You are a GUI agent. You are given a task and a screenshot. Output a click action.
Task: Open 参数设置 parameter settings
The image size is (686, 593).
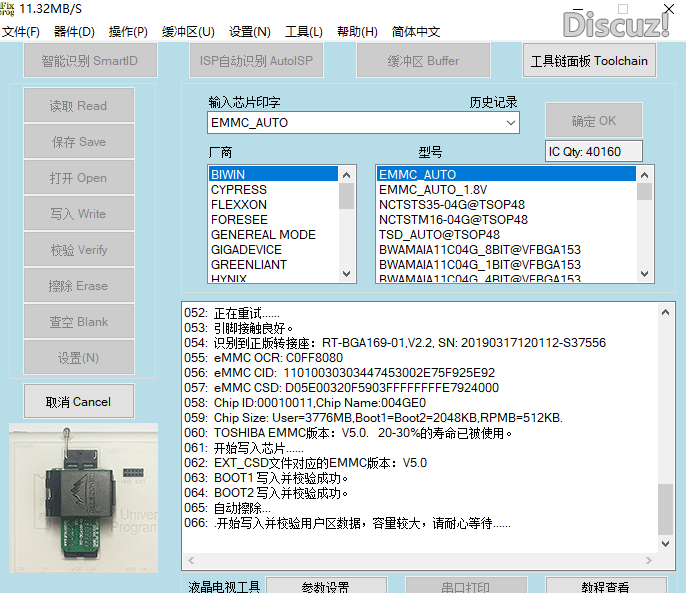click(326, 586)
